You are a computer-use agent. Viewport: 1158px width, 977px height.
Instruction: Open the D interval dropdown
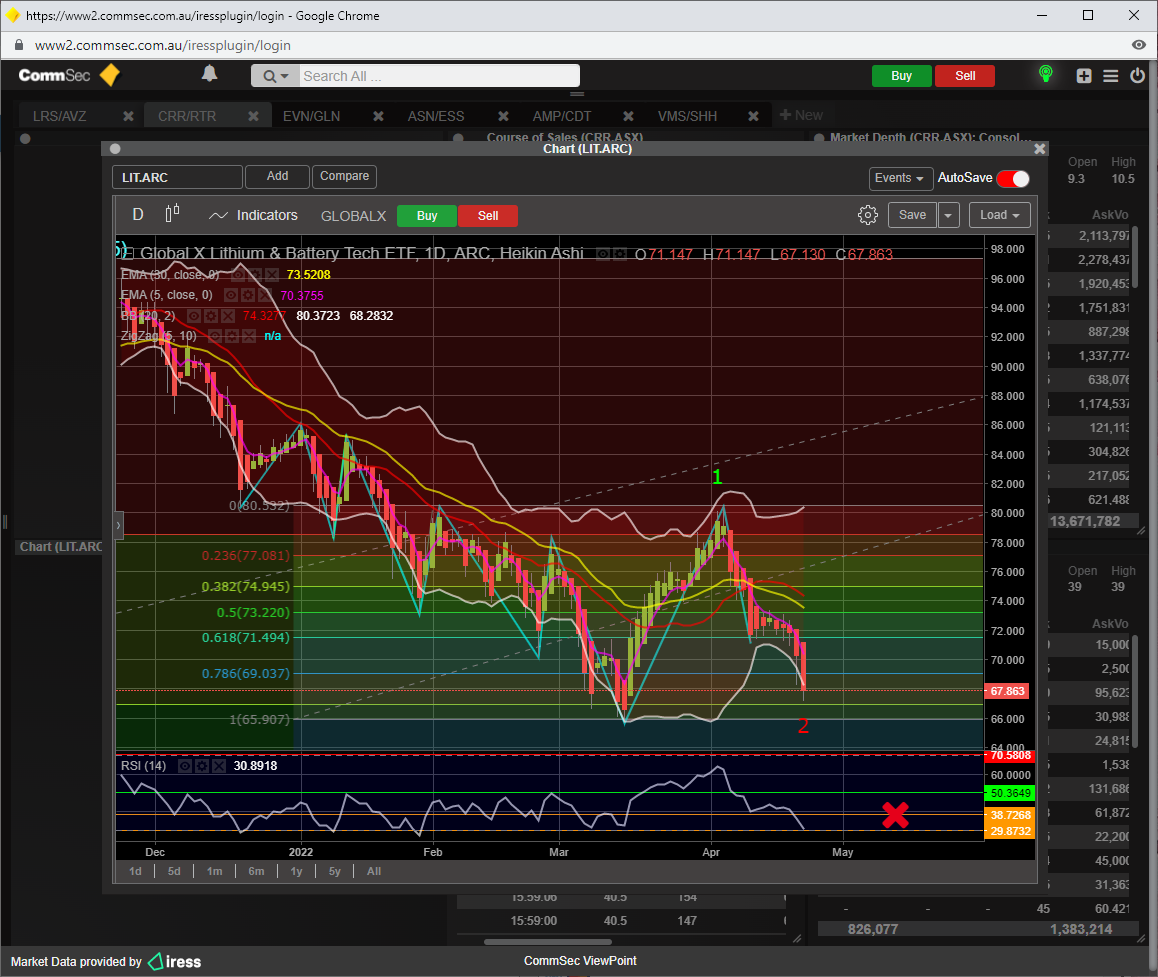137,214
